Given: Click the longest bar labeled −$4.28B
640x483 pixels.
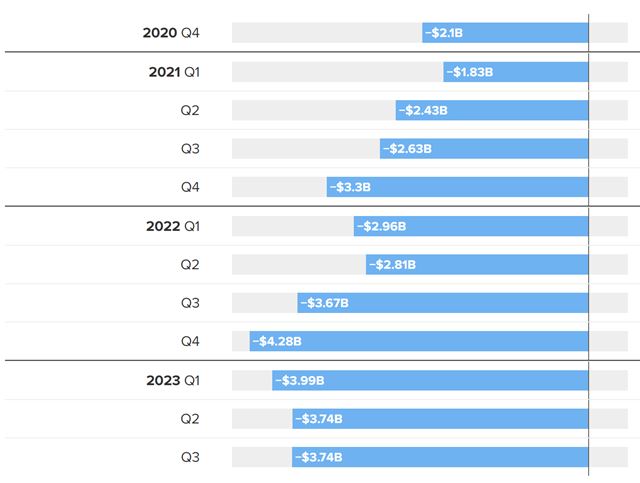Looking at the screenshot, I should [419, 341].
